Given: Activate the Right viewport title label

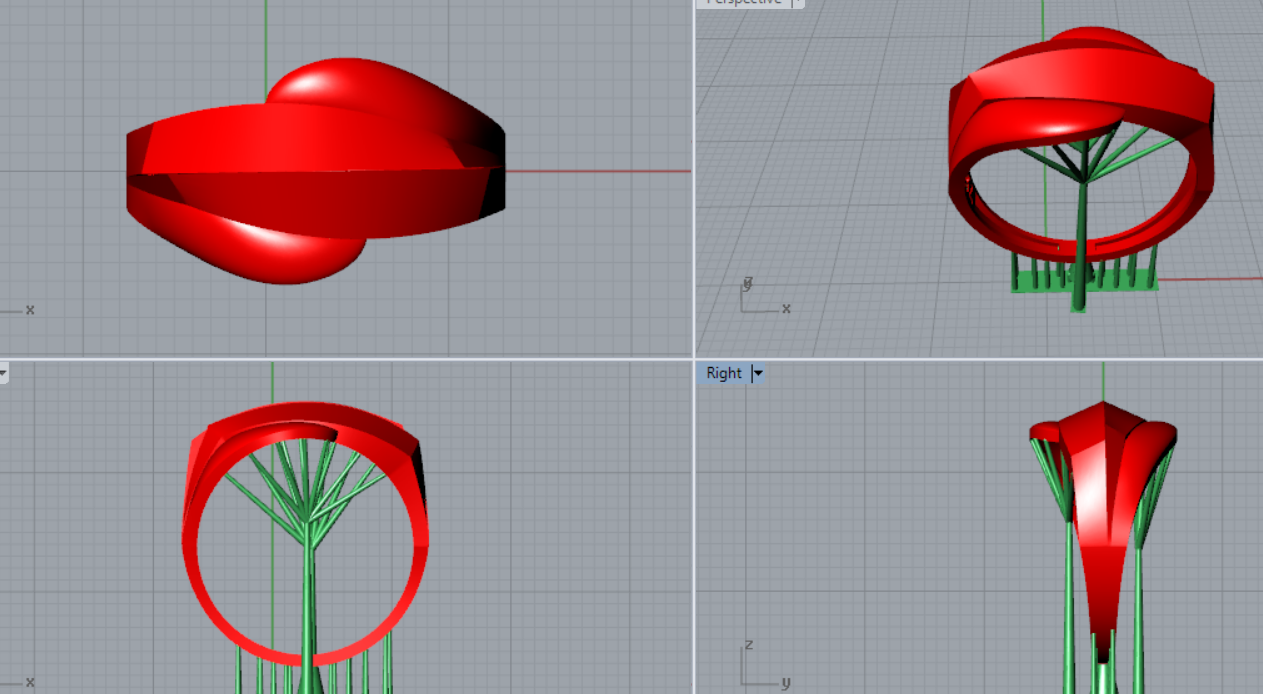Looking at the screenshot, I should [x=723, y=373].
